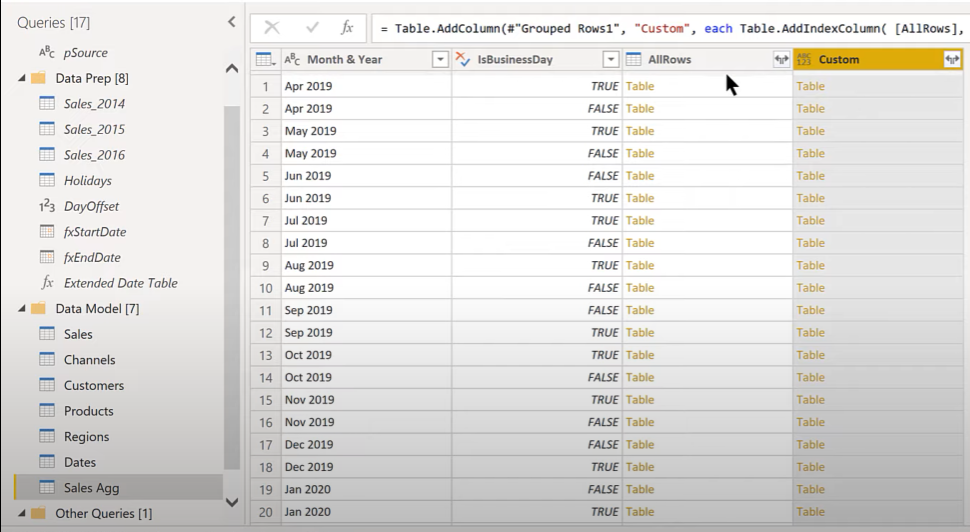Confirm the formula with checkmark icon

pos(312,27)
